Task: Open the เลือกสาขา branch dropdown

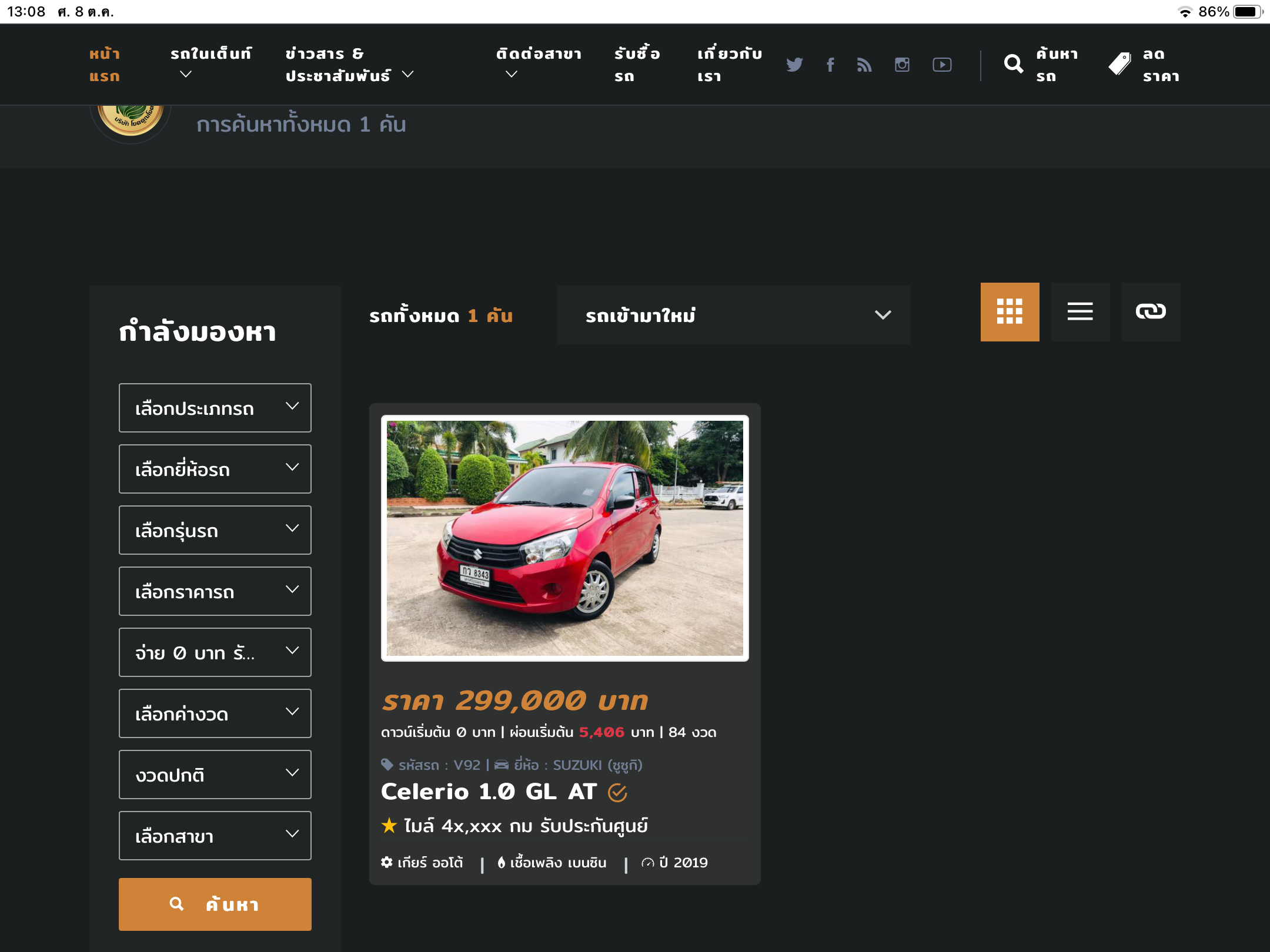Action: pyautogui.click(x=215, y=836)
